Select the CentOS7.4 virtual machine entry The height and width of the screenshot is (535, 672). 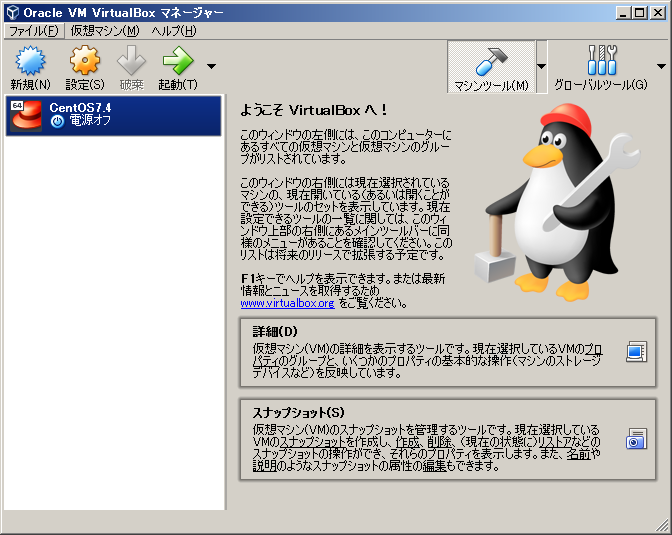pyautogui.click(x=114, y=116)
